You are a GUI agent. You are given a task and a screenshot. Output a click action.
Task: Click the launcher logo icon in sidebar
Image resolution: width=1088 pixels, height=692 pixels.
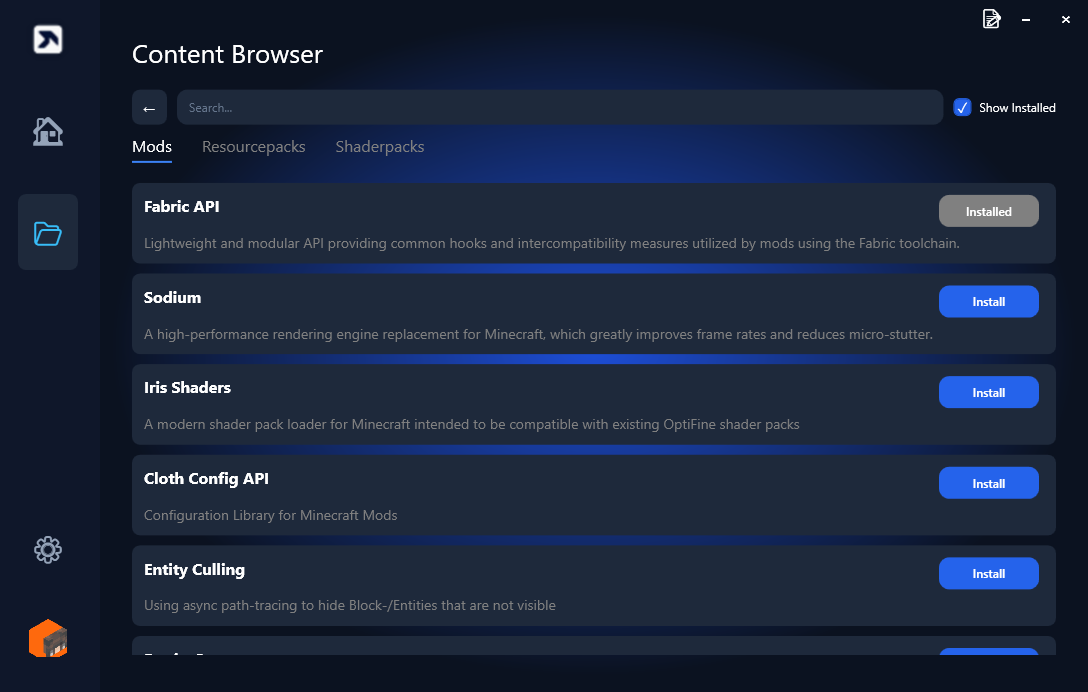[48, 40]
